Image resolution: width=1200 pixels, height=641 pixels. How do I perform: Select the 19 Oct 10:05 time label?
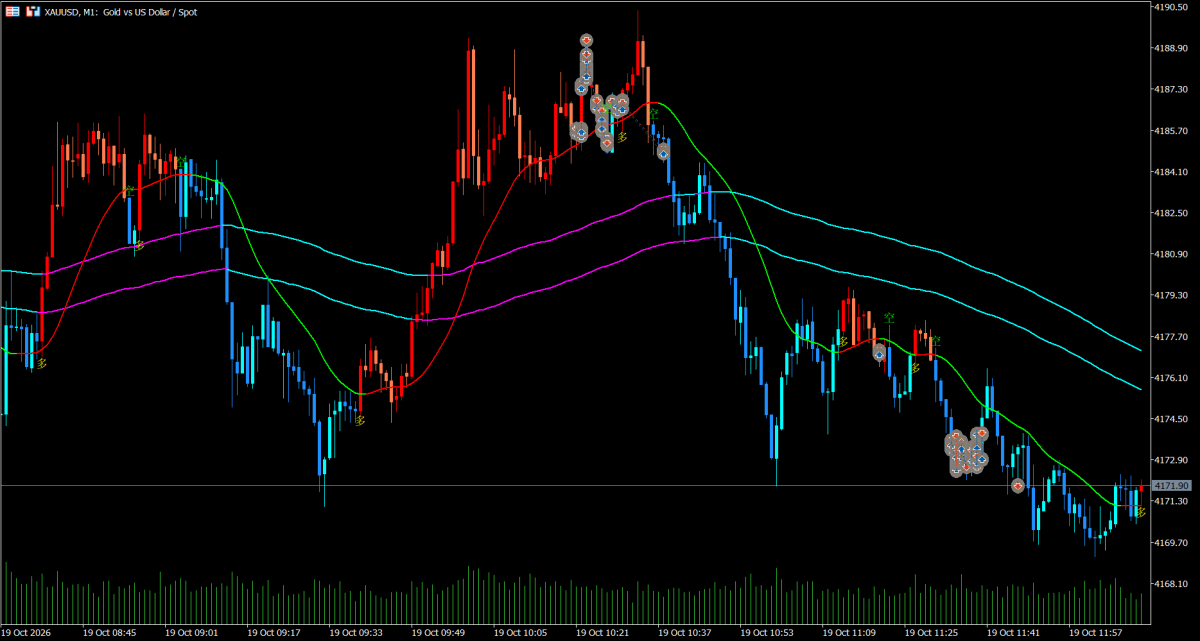[522, 633]
